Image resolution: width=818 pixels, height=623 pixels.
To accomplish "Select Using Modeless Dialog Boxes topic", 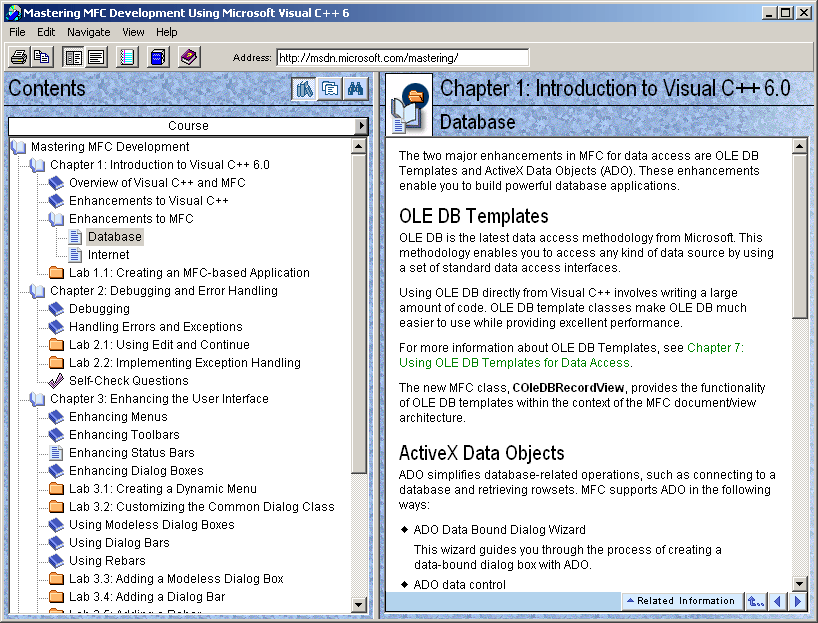I will [152, 525].
